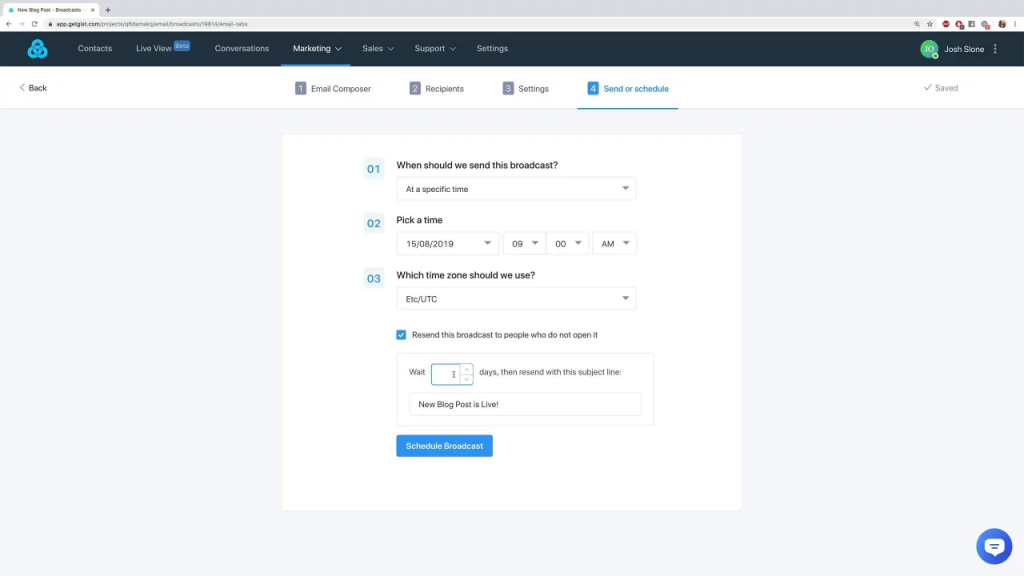The width and height of the screenshot is (1024, 576).
Task: Increase wait days with the up arrow
Action: pyautogui.click(x=467, y=369)
